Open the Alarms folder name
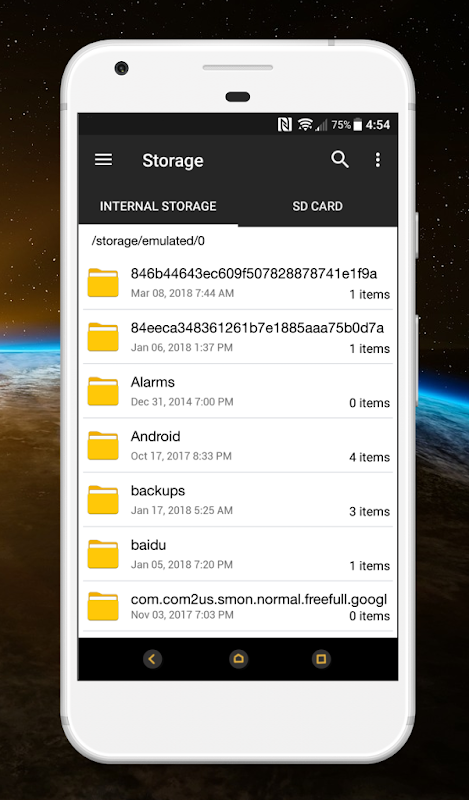 tap(153, 382)
